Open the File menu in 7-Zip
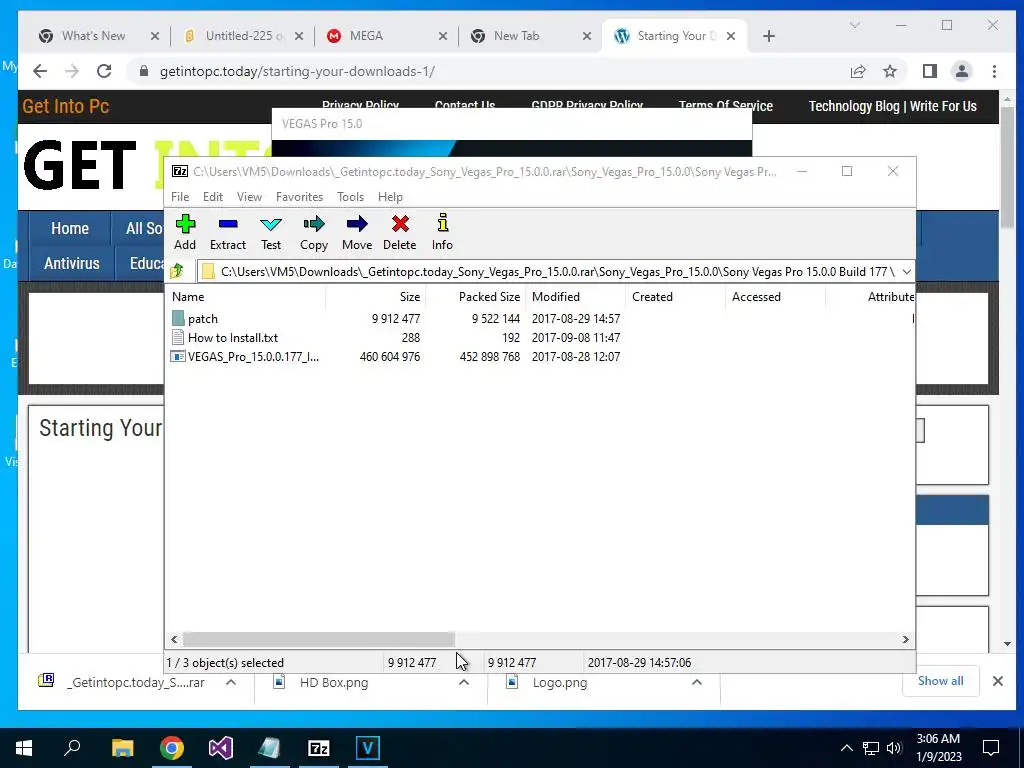This screenshot has height=768, width=1024. click(x=180, y=197)
